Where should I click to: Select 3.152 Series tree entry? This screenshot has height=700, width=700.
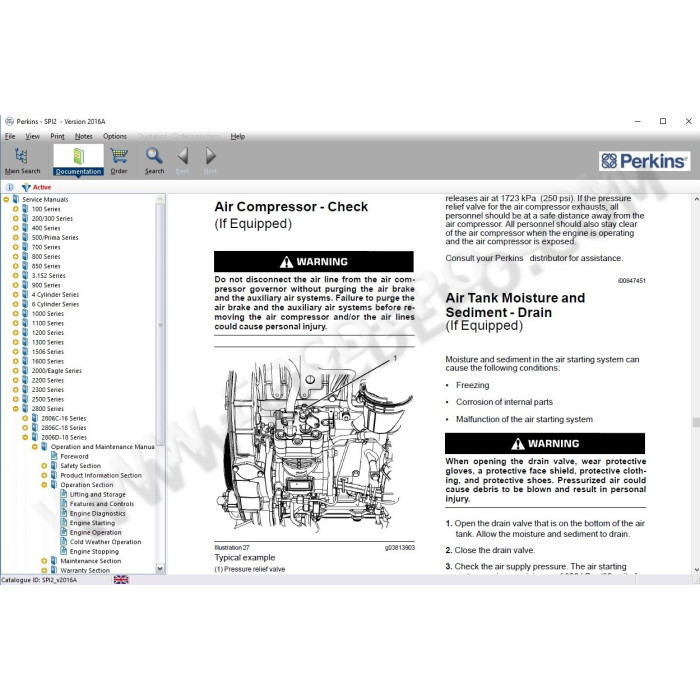coord(49,275)
